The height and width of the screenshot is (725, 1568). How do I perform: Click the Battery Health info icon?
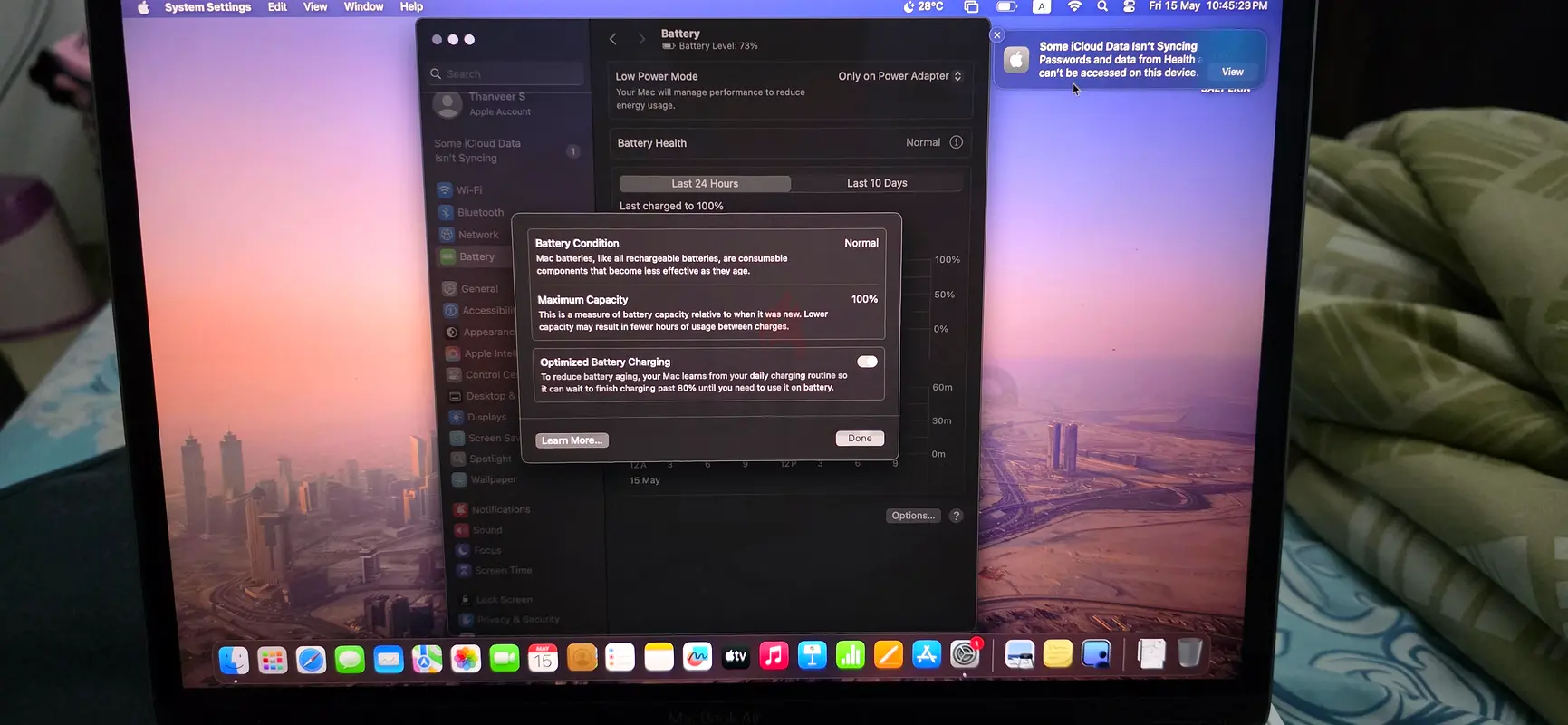point(957,142)
